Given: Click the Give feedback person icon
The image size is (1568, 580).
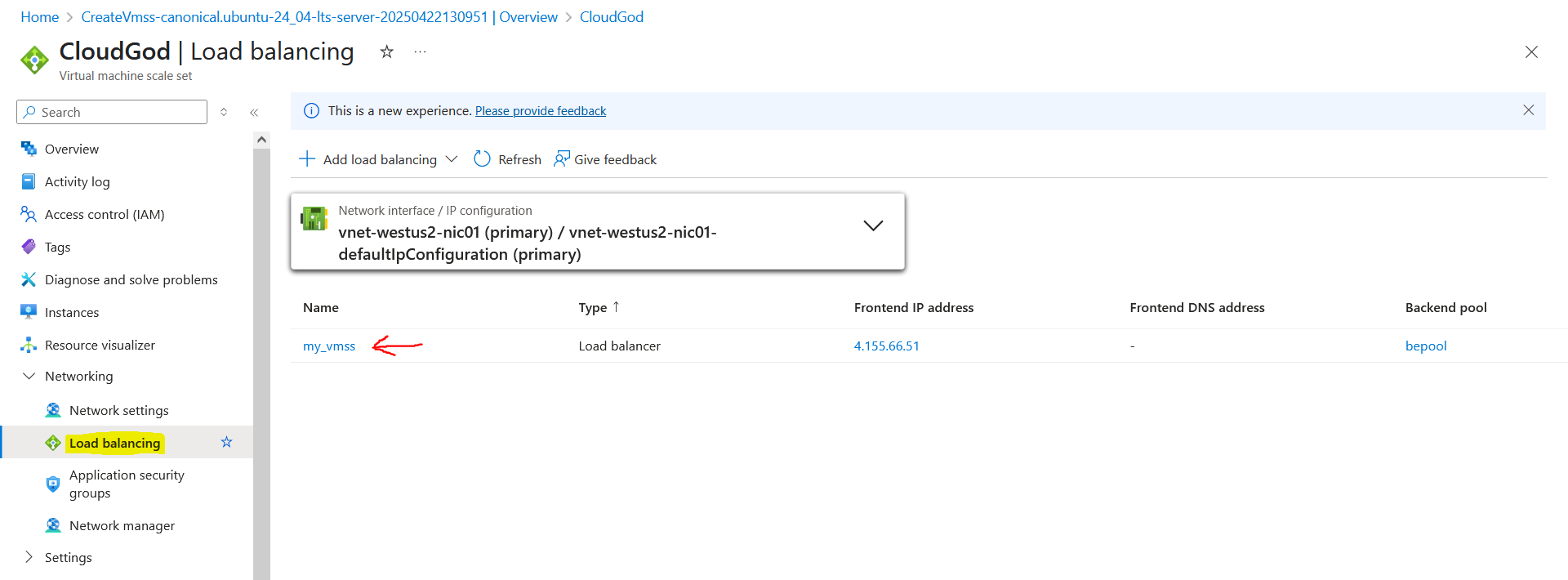Looking at the screenshot, I should 561,158.
